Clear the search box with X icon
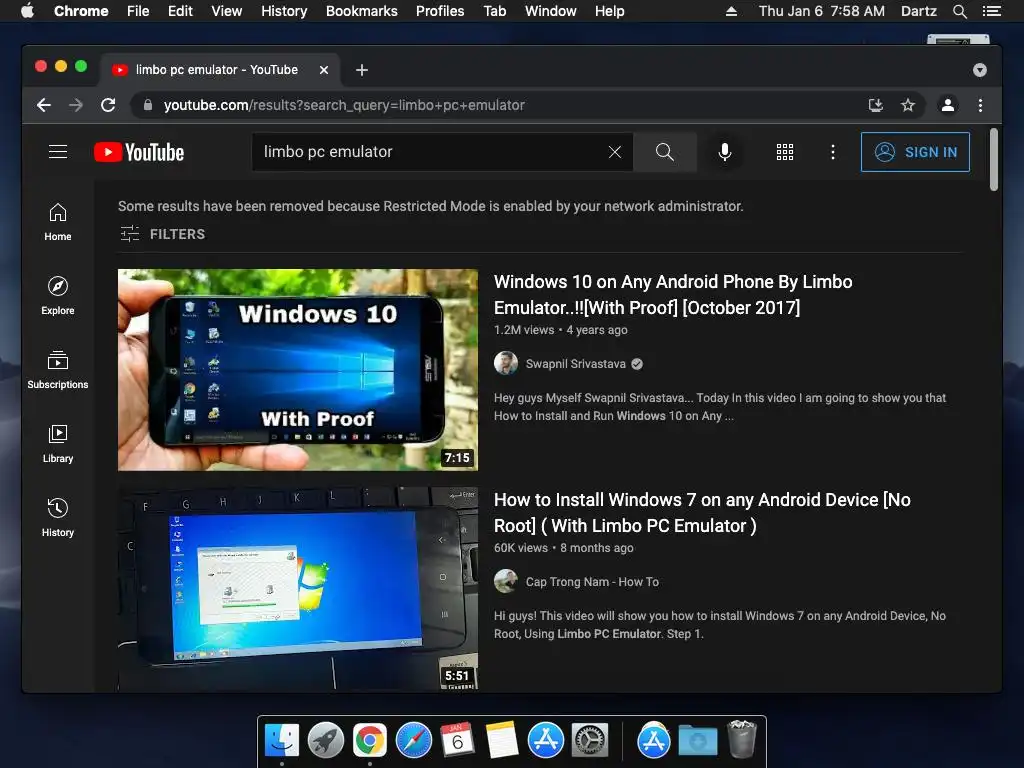Viewport: 1024px width, 768px height. 615,152
